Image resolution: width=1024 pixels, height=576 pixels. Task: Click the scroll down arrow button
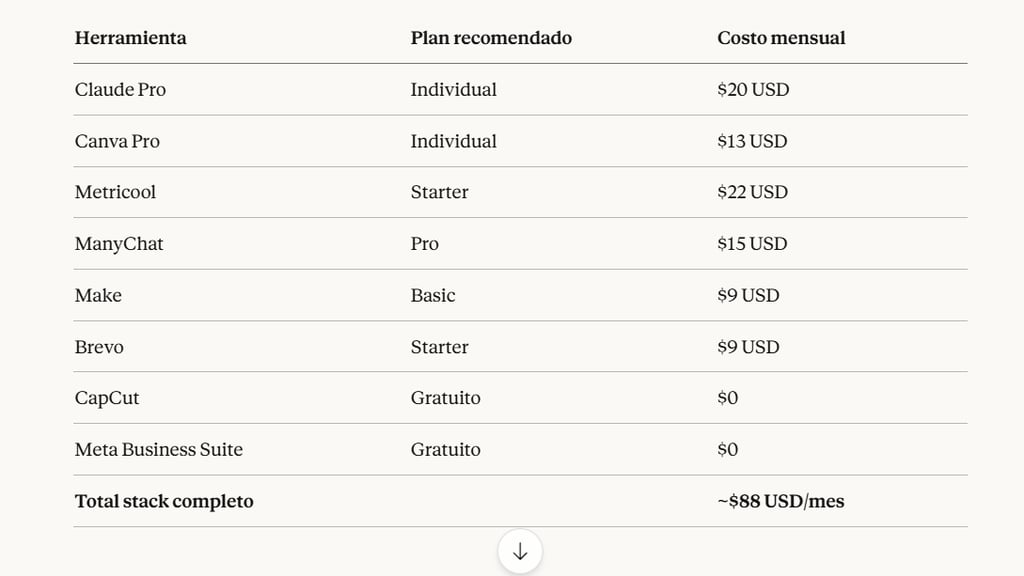(x=520, y=552)
